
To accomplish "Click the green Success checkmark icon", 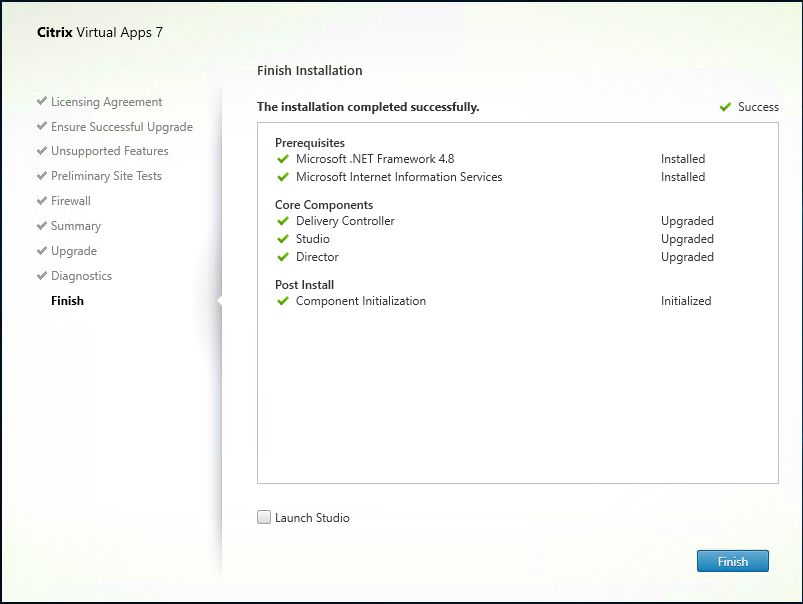I will point(725,107).
